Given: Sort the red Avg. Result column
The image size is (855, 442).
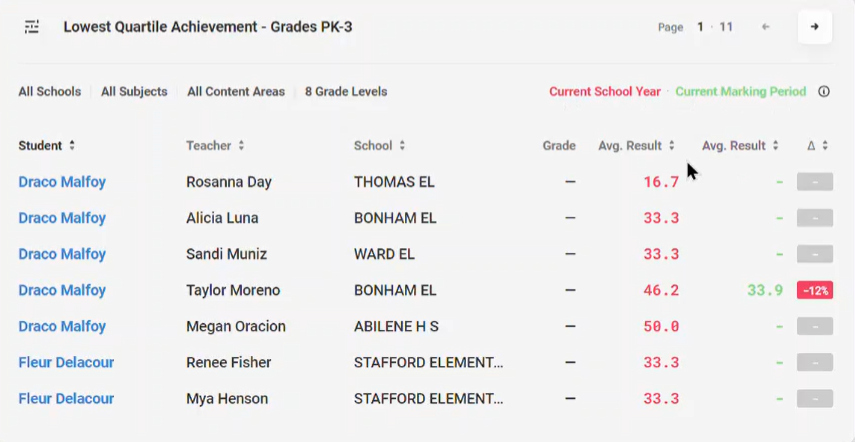Looking at the screenshot, I should tap(672, 146).
